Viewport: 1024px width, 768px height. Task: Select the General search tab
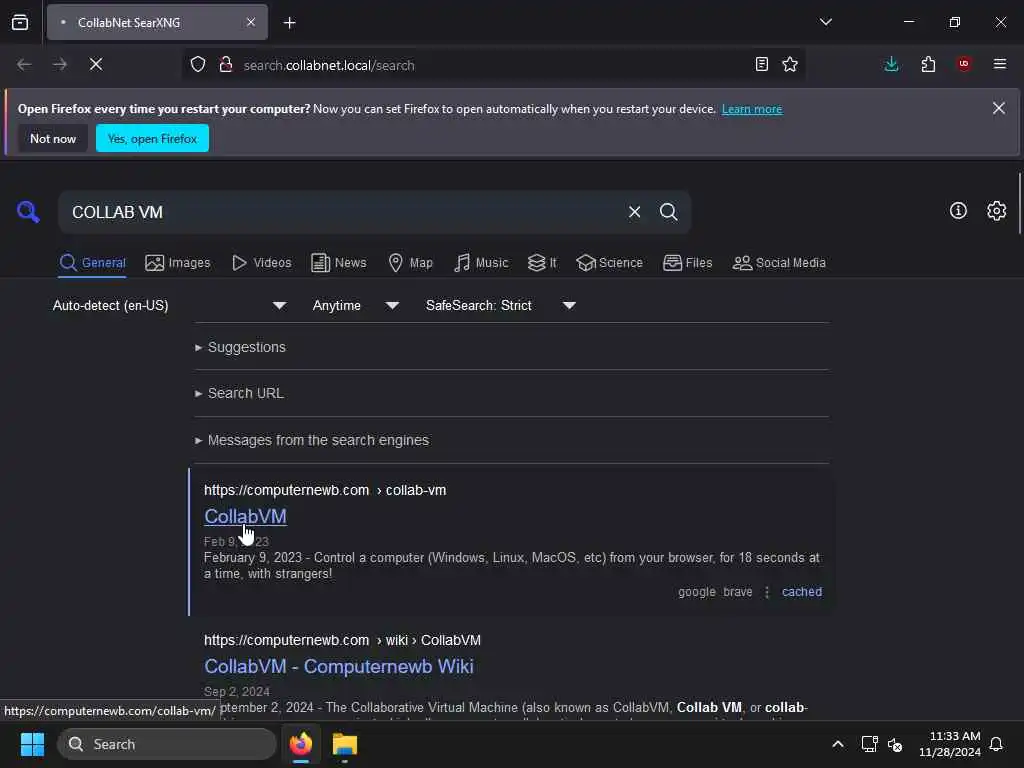pos(92,263)
